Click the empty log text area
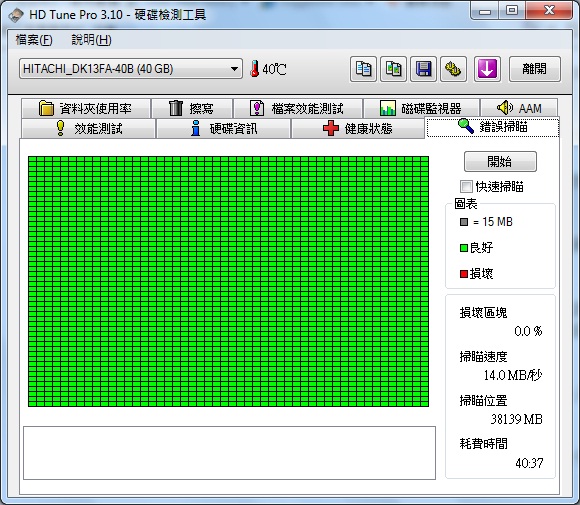The image size is (580, 505). pos(229,453)
